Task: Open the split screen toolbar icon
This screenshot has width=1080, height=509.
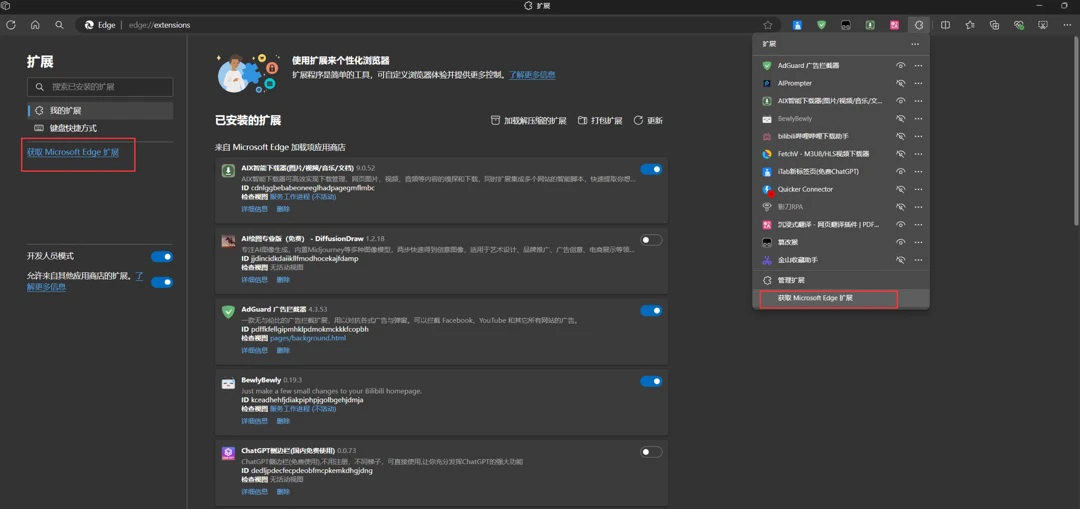Action: pyautogui.click(x=945, y=25)
